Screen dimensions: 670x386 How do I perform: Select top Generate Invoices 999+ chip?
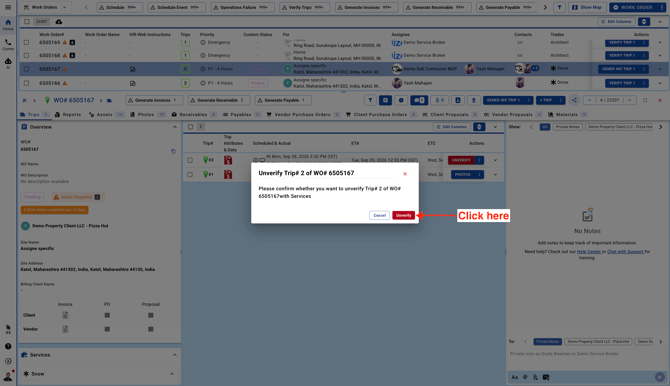[x=366, y=7]
